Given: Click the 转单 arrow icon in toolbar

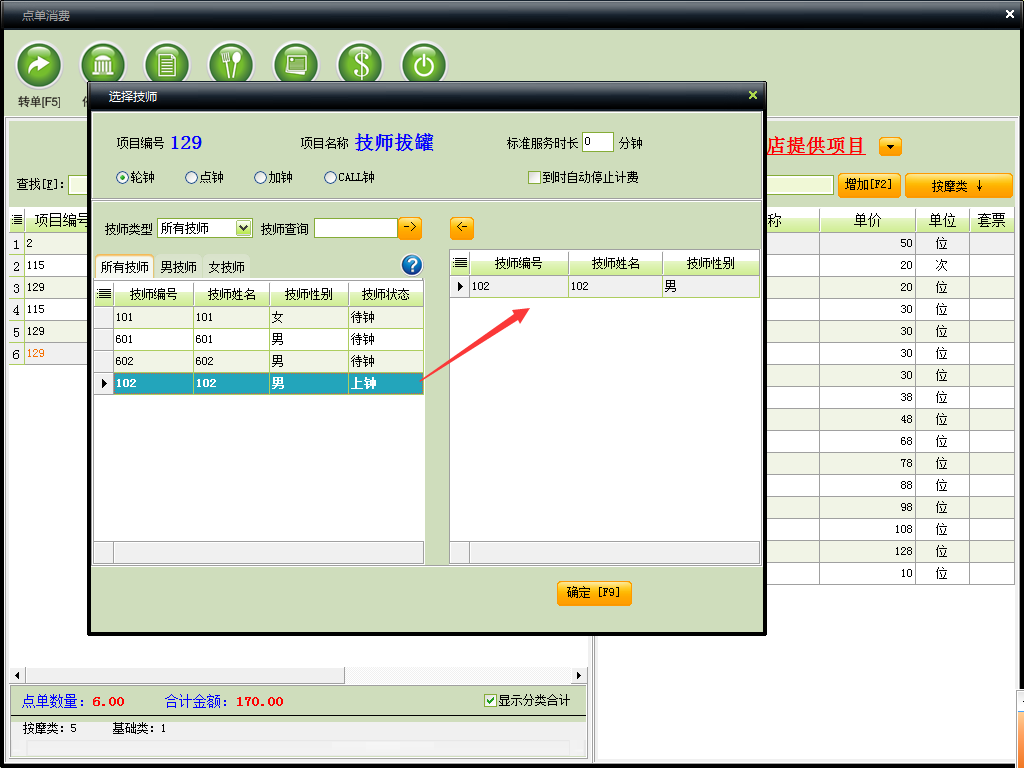Looking at the screenshot, I should (x=39, y=66).
